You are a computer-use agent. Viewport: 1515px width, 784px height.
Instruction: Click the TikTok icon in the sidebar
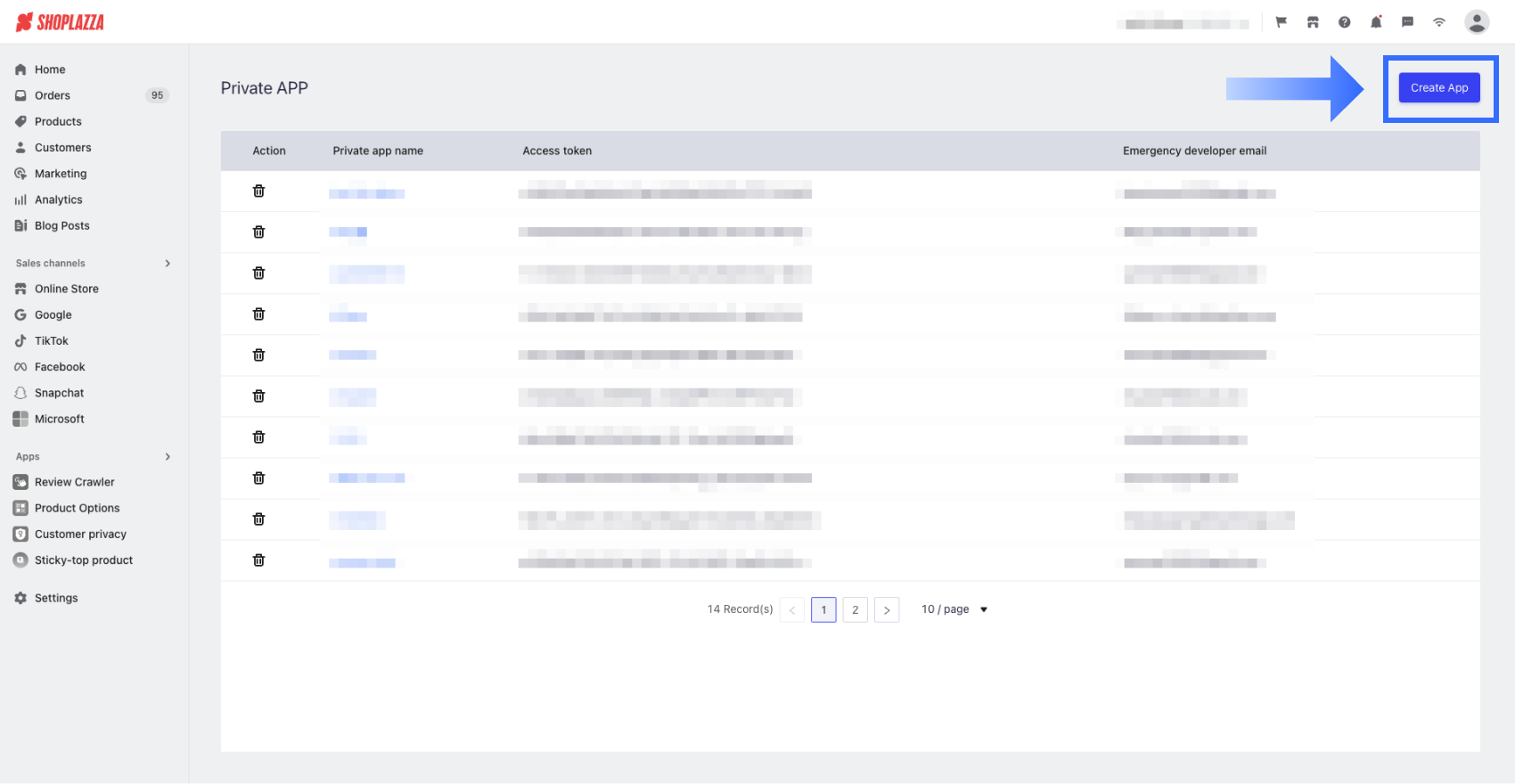point(20,340)
